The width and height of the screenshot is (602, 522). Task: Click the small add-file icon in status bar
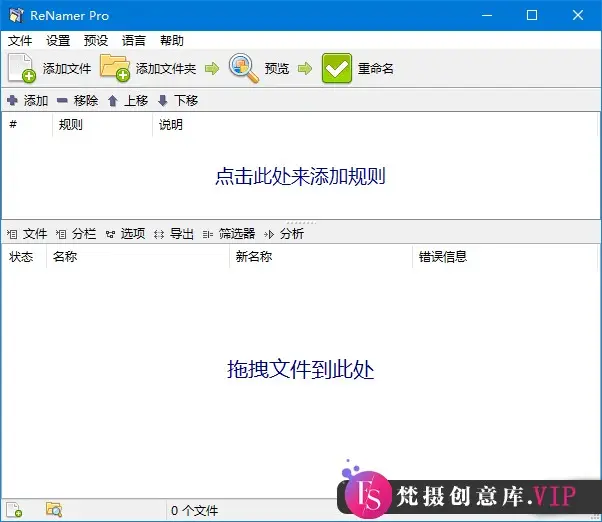(x=15, y=510)
